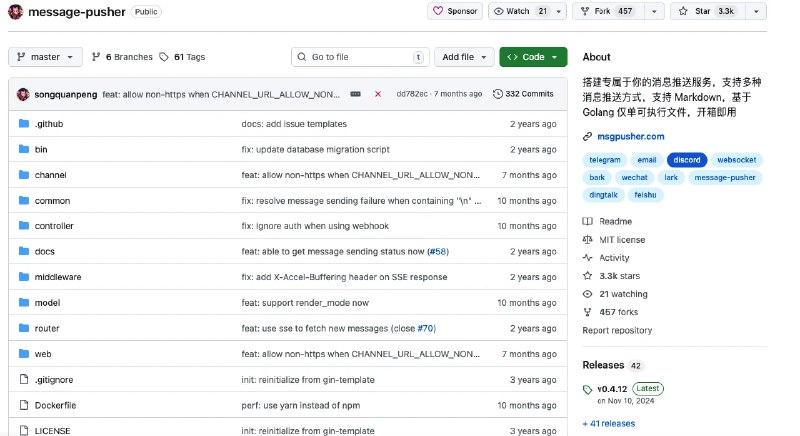
Task: Click the message-pusher topic tag
Action: coord(724,177)
